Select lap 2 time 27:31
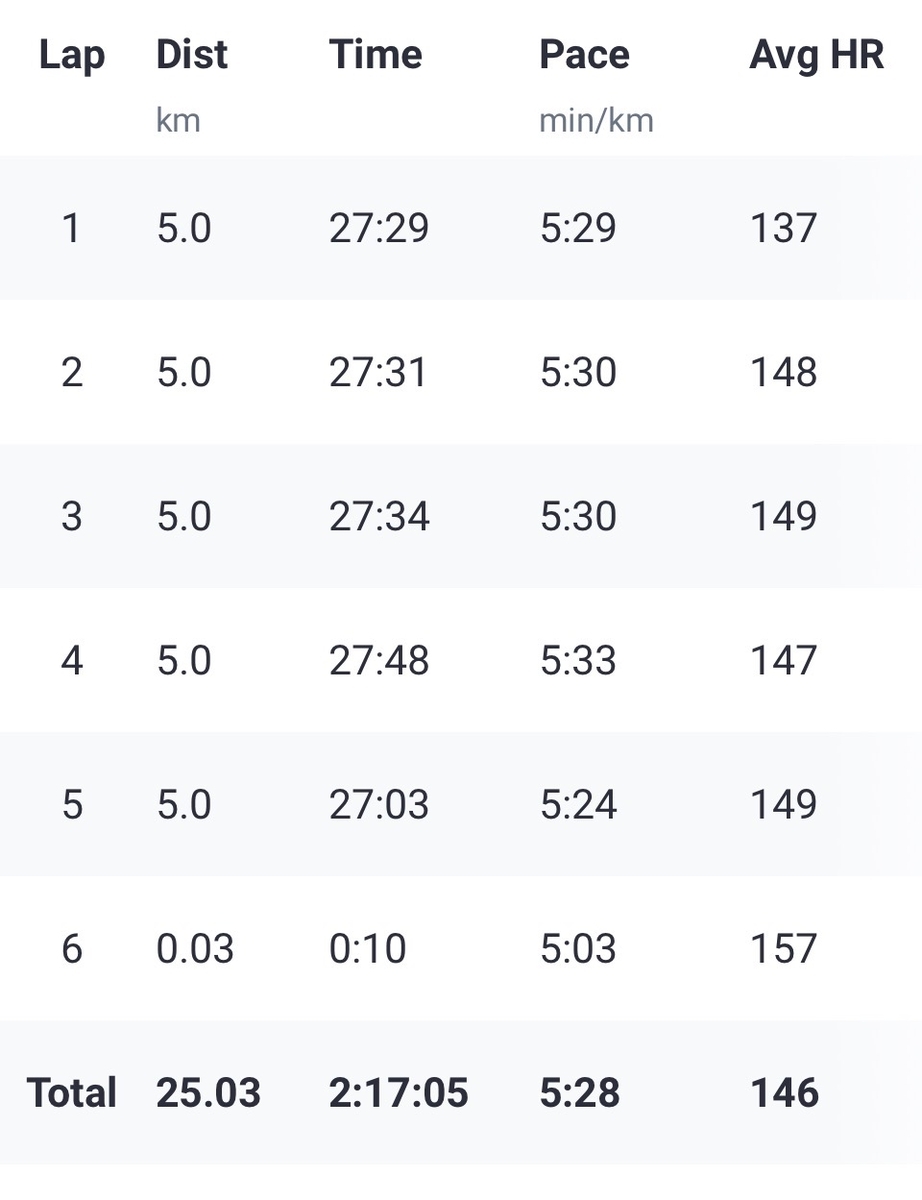Screen dimensions: 922x1200 tap(378, 373)
